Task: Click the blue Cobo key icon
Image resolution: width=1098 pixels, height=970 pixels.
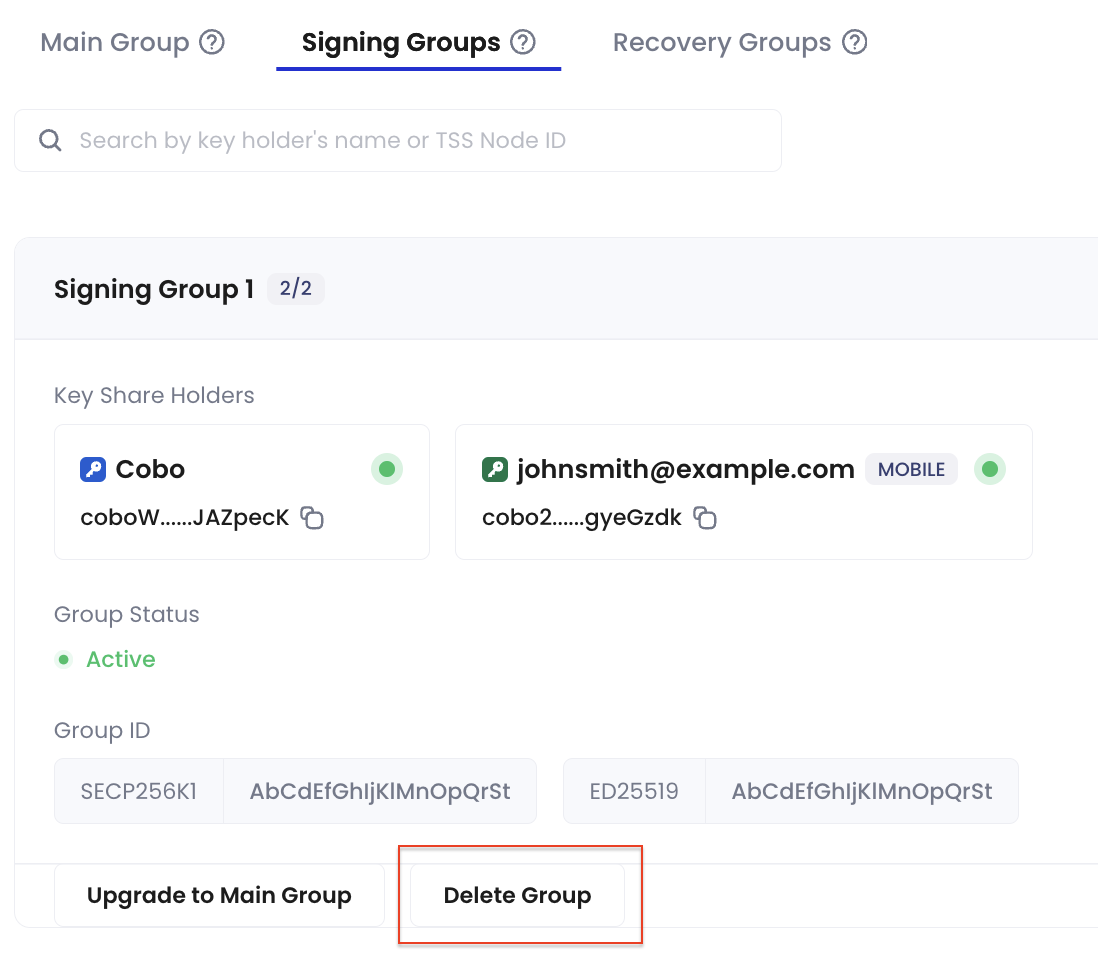Action: (x=92, y=469)
